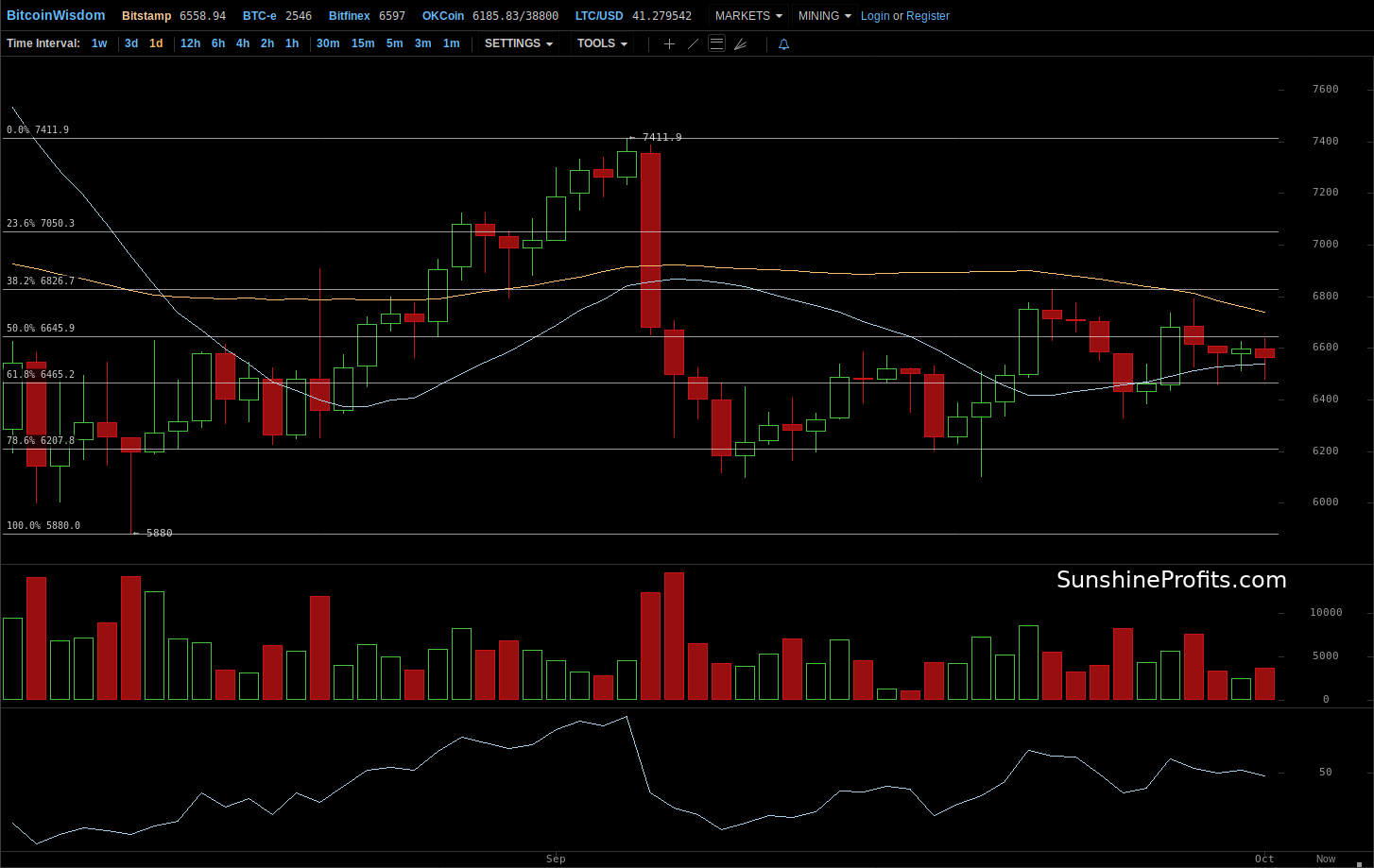Click the 78.6% 6207.8 Fibonacci label
This screenshot has height=868, width=1374.
coord(41,441)
